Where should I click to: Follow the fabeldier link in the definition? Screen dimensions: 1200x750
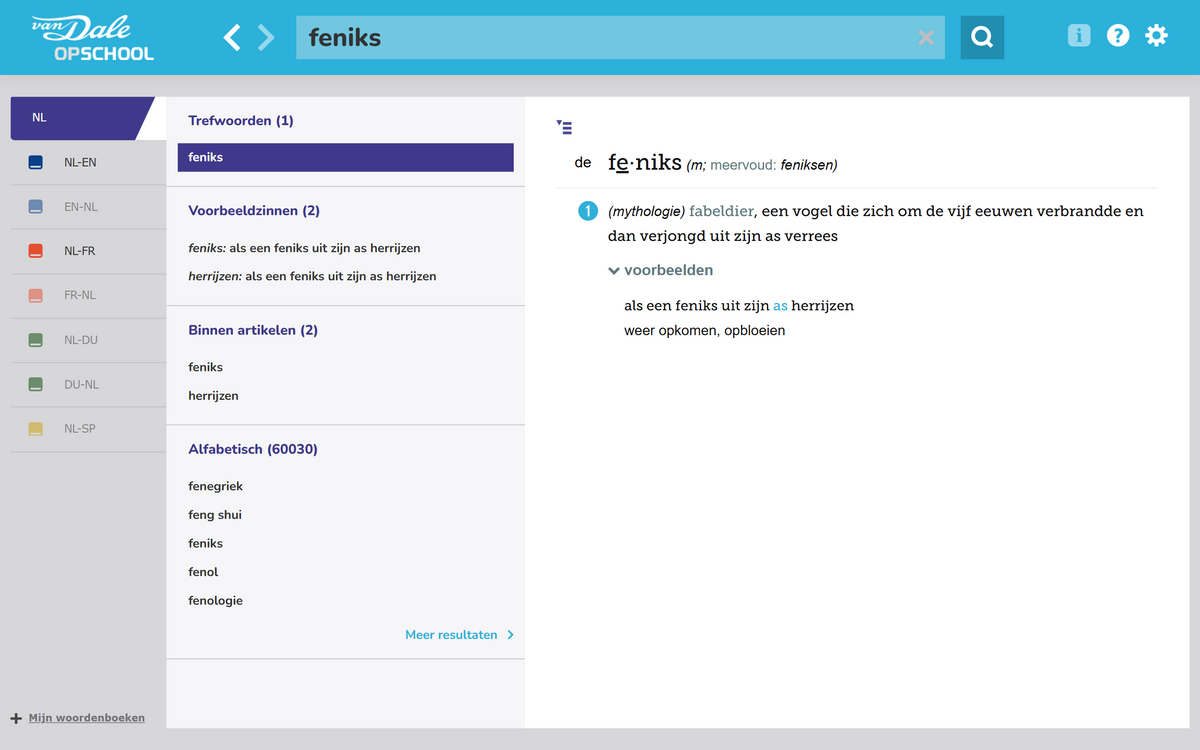721,211
